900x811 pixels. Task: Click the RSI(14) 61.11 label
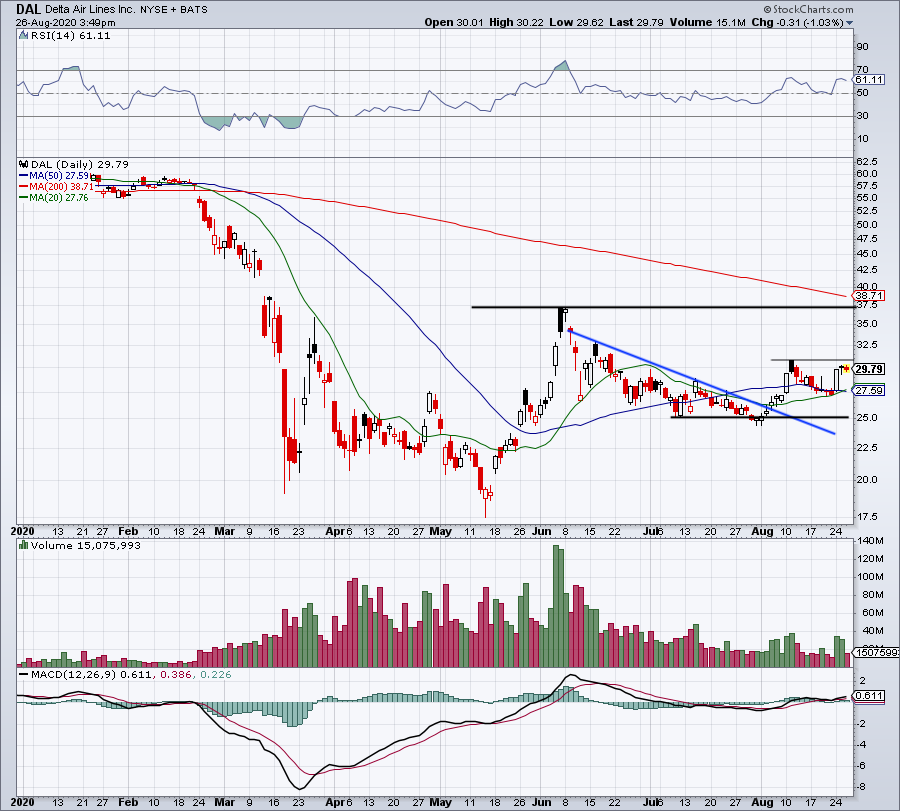coord(71,36)
